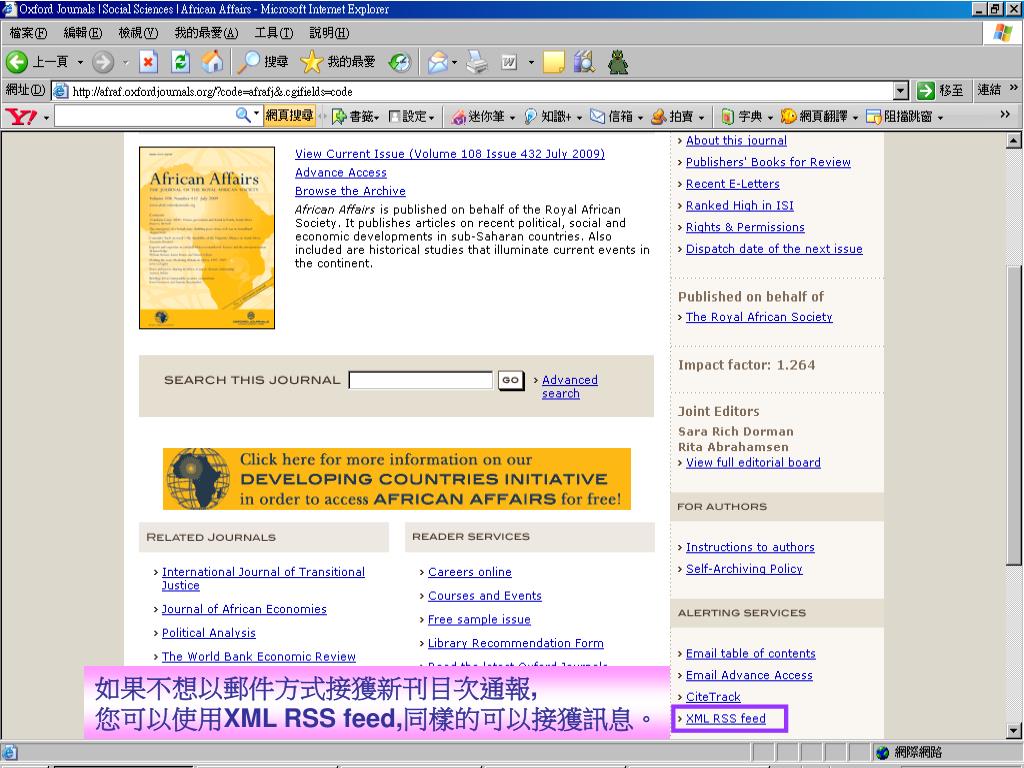
Task: Click the Yahoo! Y logo in toolbar
Action: 21,117
